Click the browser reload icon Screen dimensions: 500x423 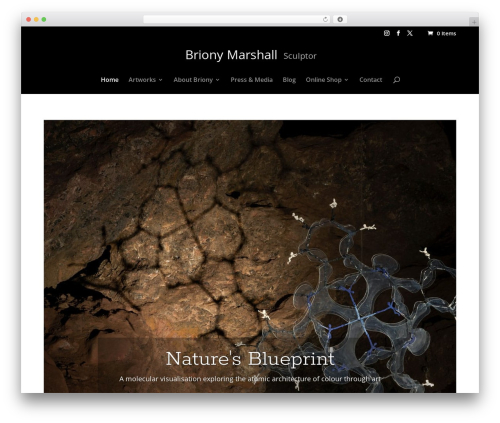pyautogui.click(x=325, y=19)
